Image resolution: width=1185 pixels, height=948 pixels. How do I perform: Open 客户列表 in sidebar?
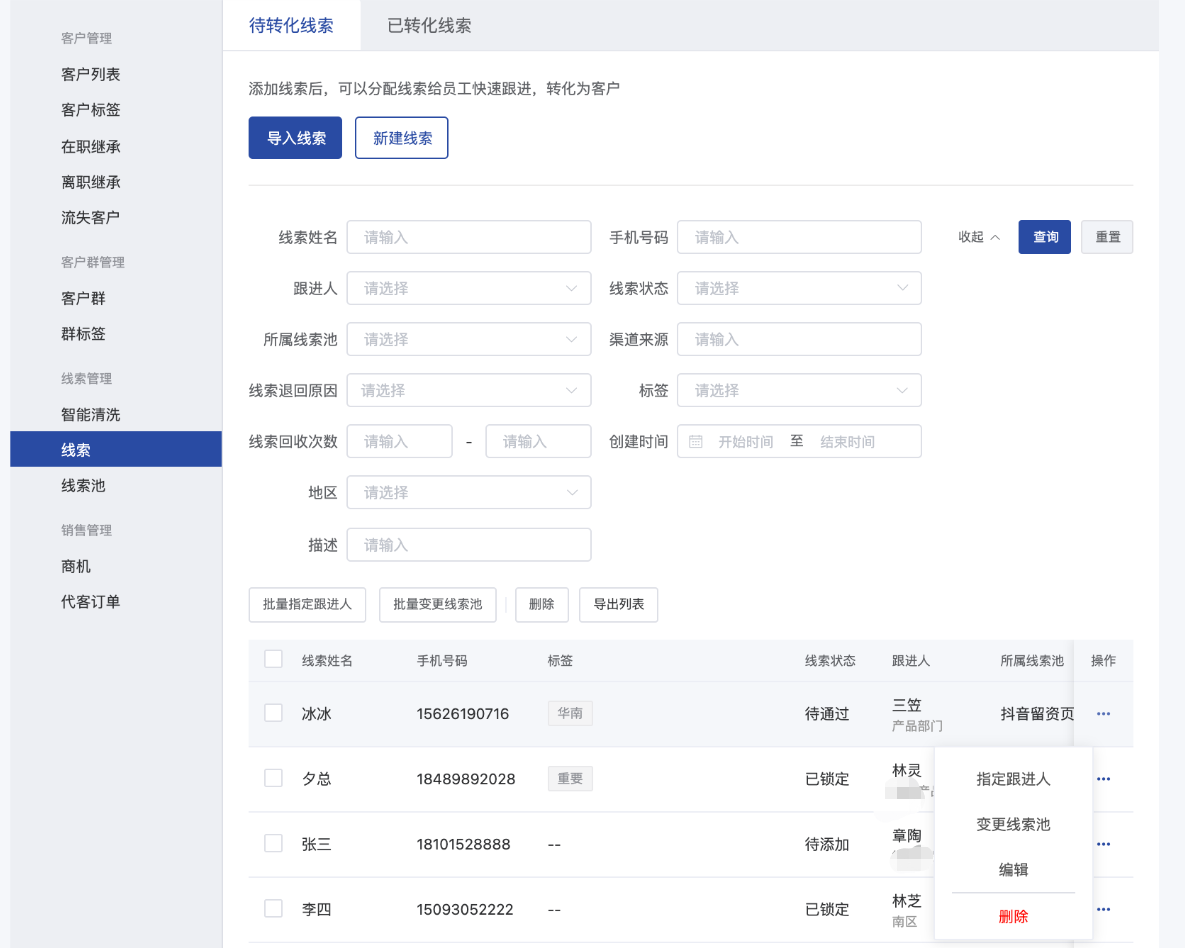tap(91, 74)
